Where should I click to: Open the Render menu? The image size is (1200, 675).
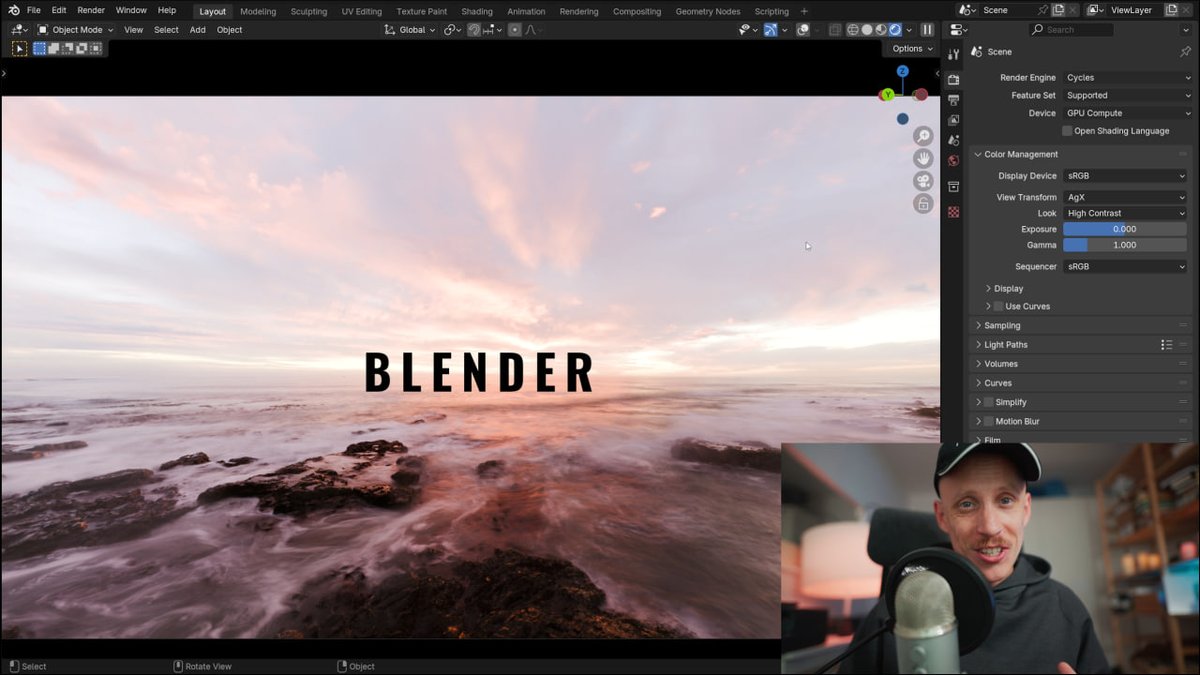[x=91, y=11]
